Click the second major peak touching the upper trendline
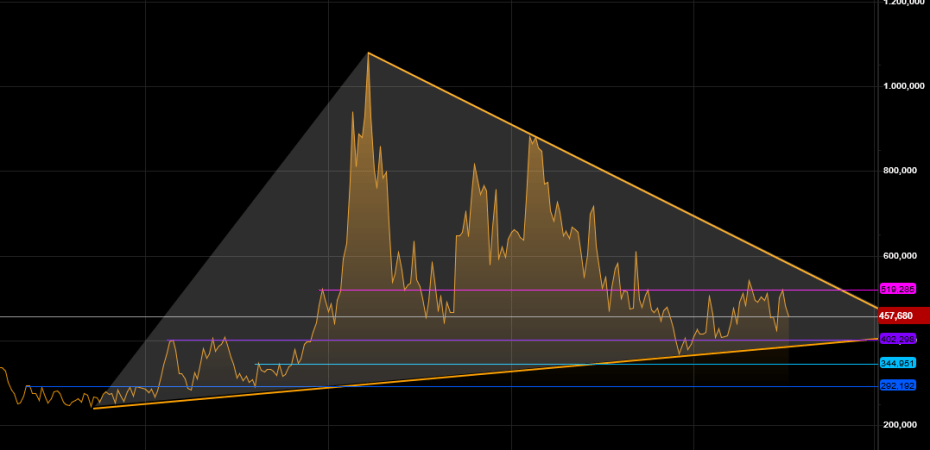The image size is (930, 450). click(x=532, y=136)
